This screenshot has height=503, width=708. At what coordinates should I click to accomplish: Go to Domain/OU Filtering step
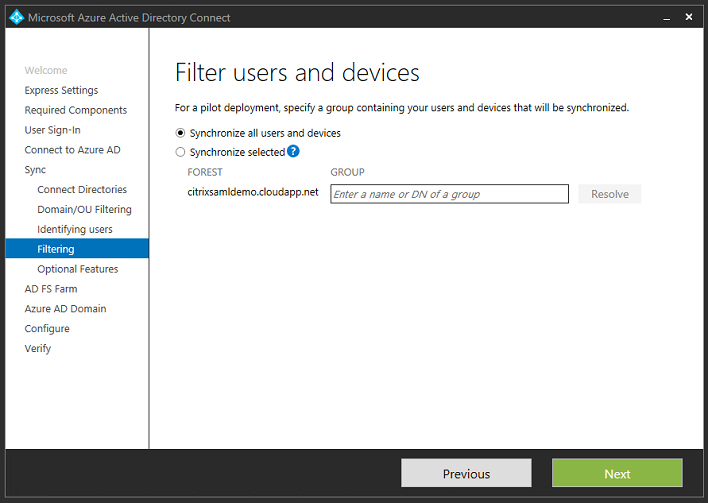pyautogui.click(x=84, y=210)
